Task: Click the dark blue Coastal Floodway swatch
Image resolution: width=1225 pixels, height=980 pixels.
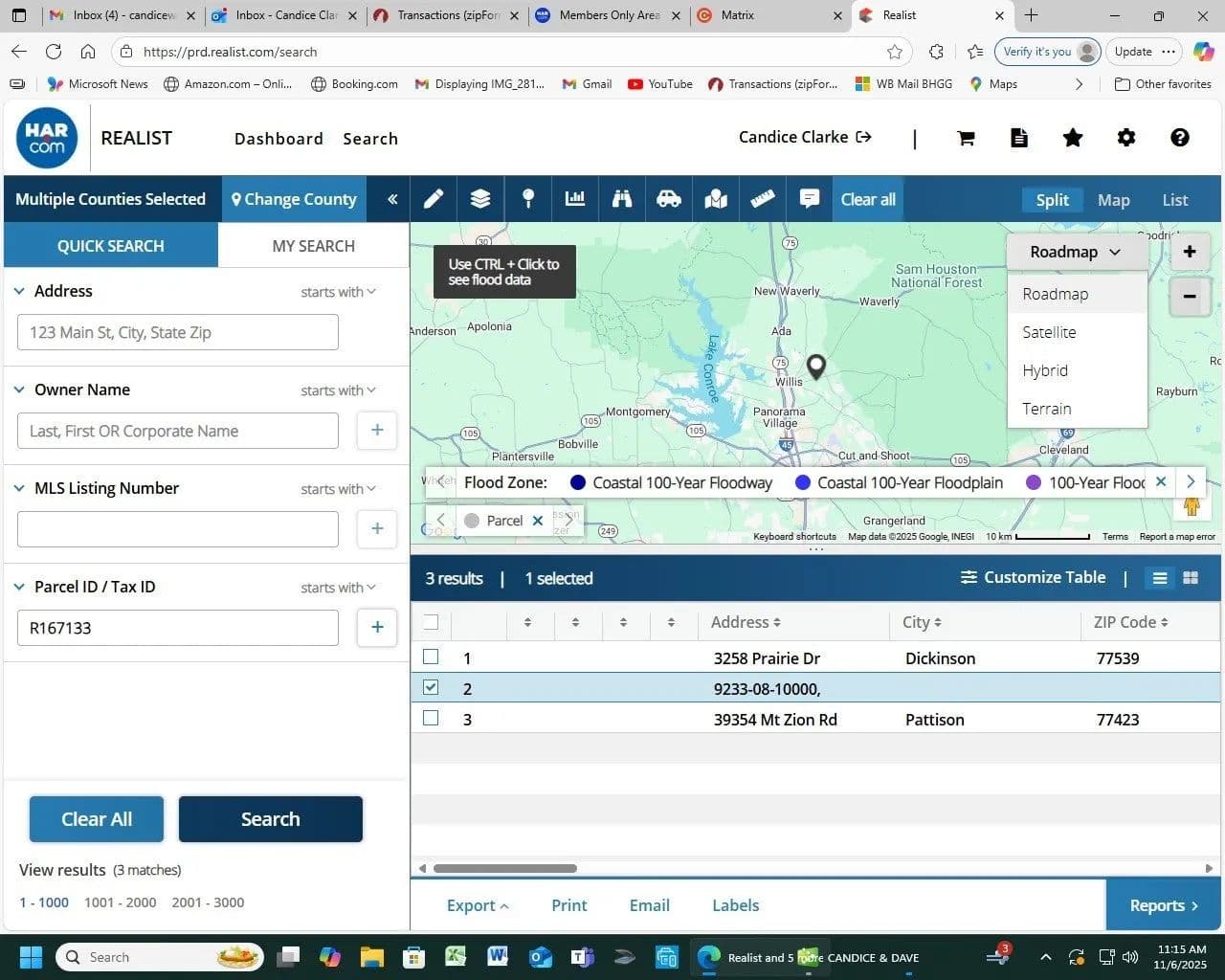Action: point(578,483)
